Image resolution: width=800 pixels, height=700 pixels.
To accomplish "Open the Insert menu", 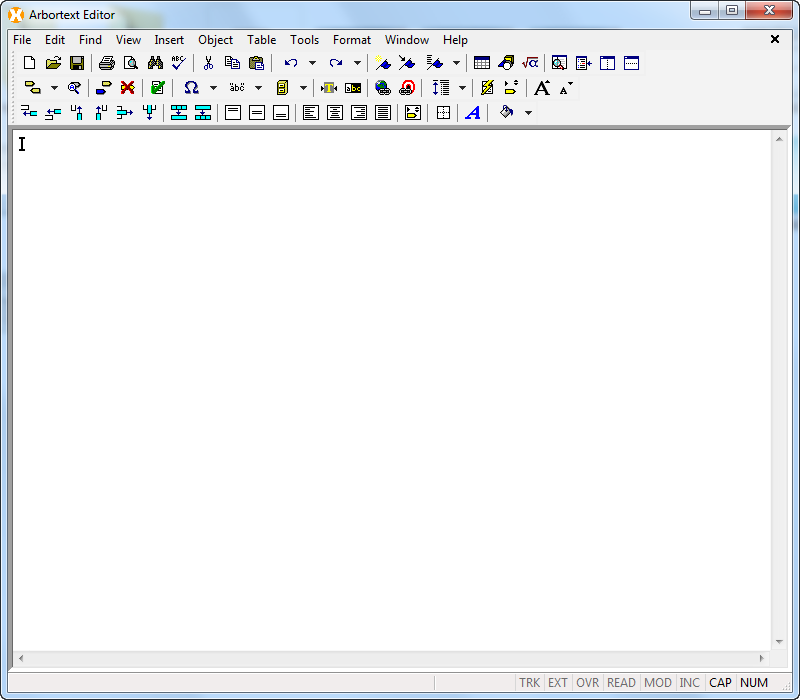I will 169,40.
